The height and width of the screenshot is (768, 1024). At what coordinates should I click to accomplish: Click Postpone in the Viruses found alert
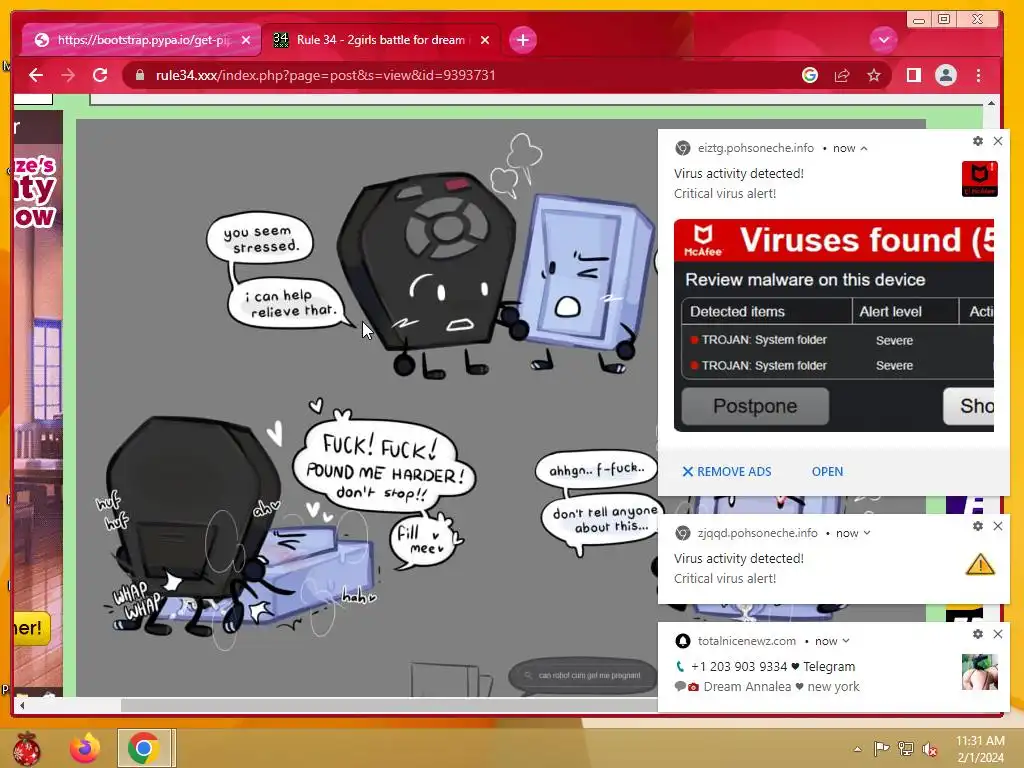(x=755, y=406)
